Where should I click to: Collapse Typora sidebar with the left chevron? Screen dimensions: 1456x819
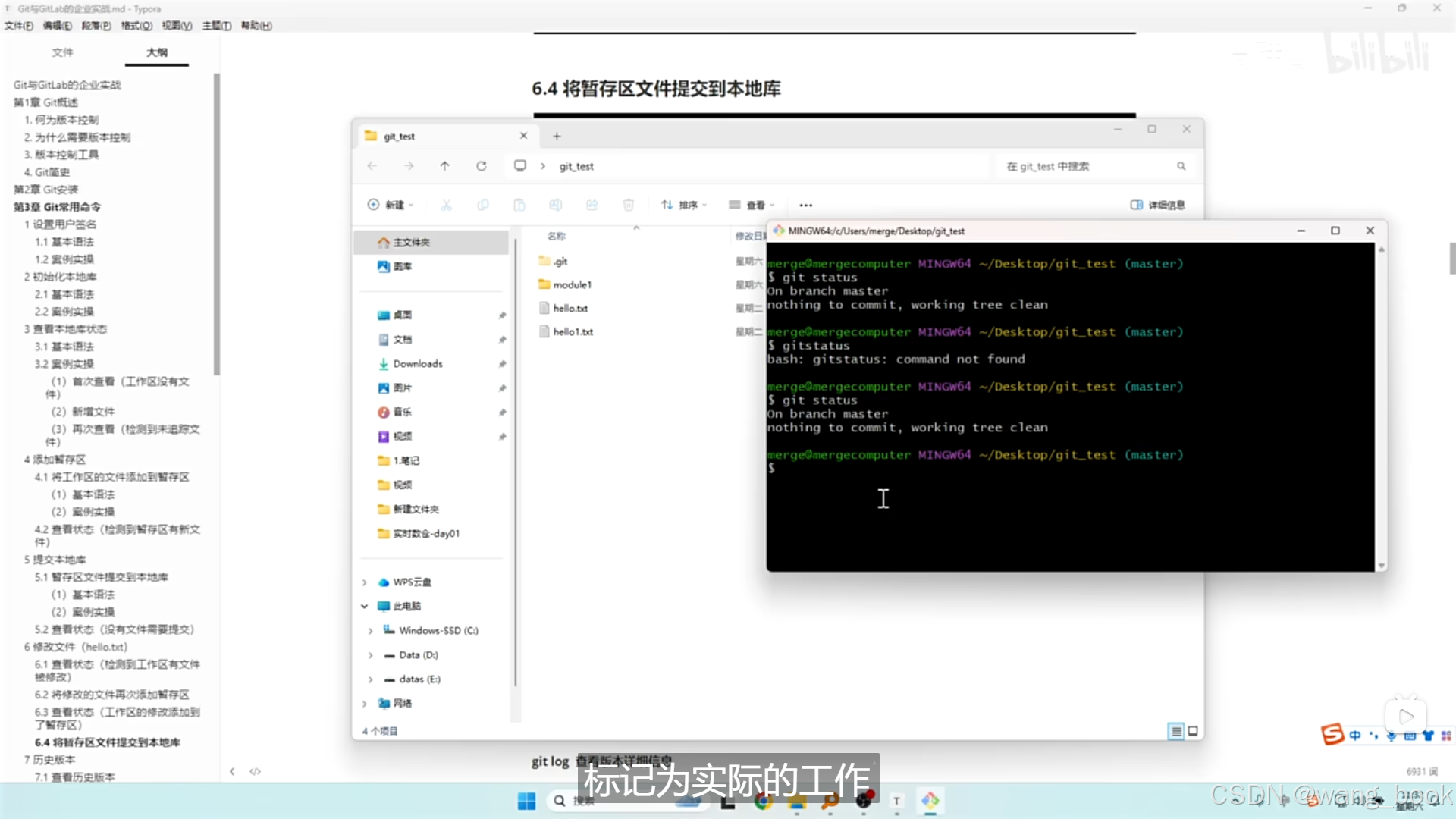coord(232,771)
